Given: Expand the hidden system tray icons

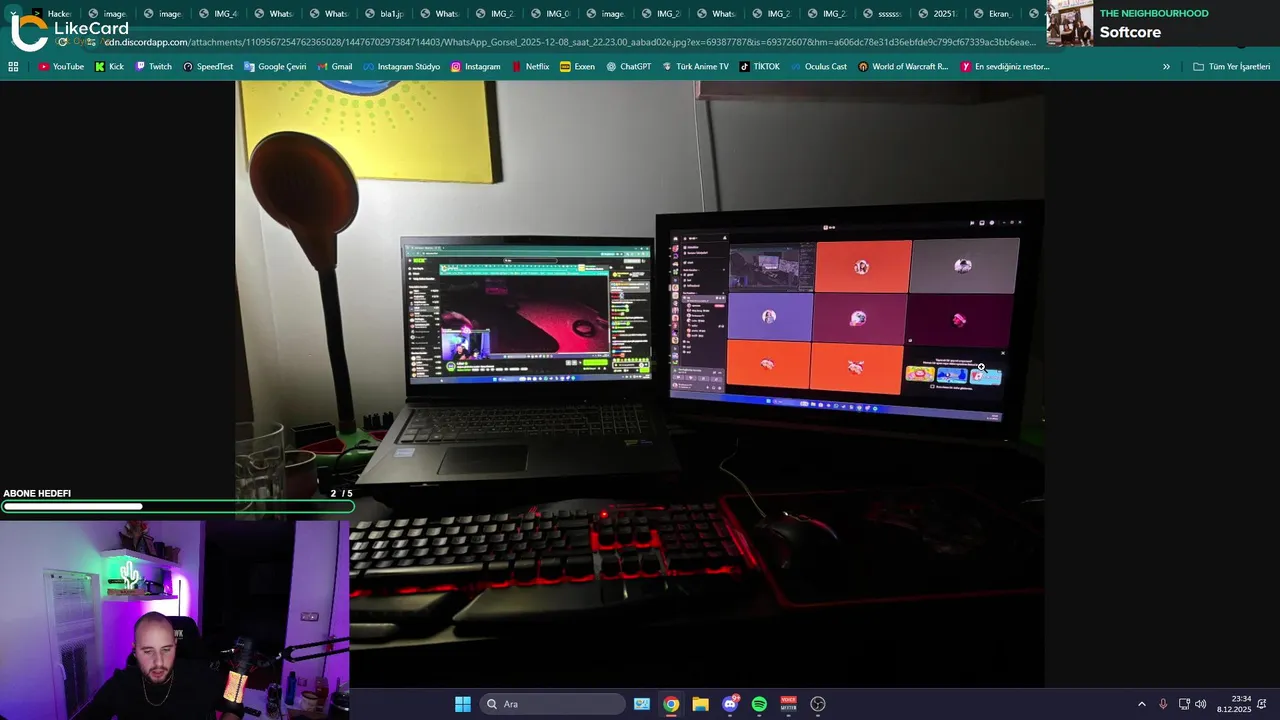Looking at the screenshot, I should pos(1142,704).
